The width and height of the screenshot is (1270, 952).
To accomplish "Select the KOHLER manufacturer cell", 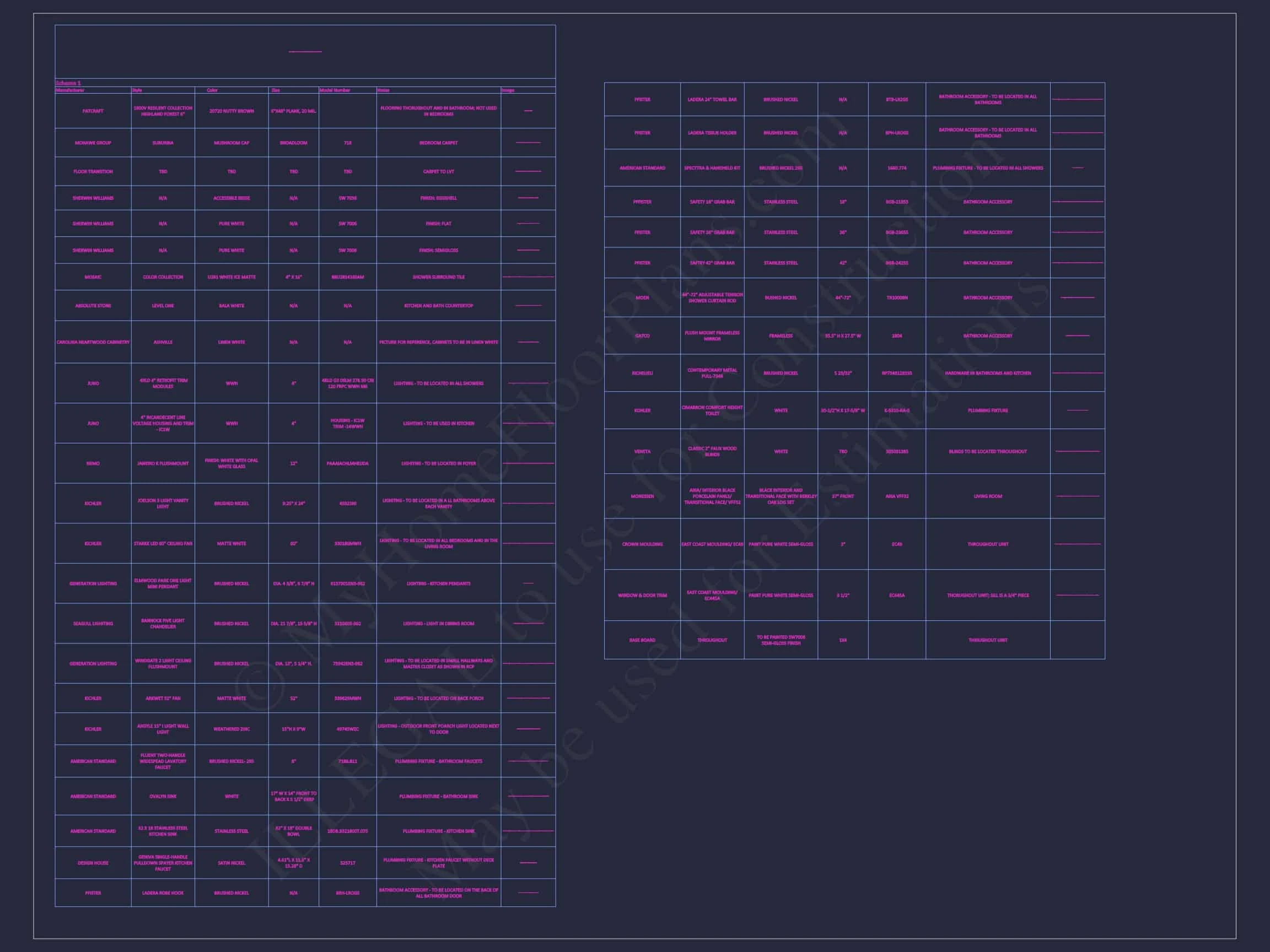I will pos(642,410).
